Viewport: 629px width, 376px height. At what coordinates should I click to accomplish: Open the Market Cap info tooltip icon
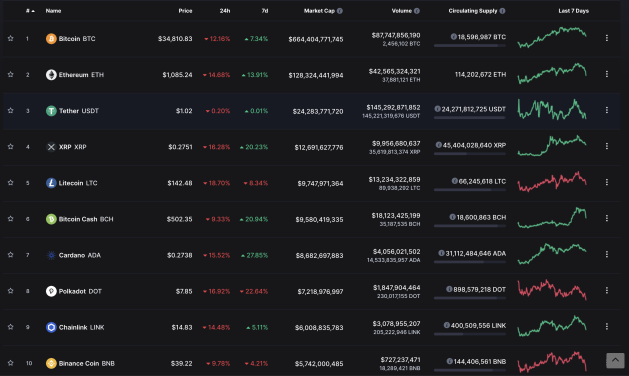(340, 11)
